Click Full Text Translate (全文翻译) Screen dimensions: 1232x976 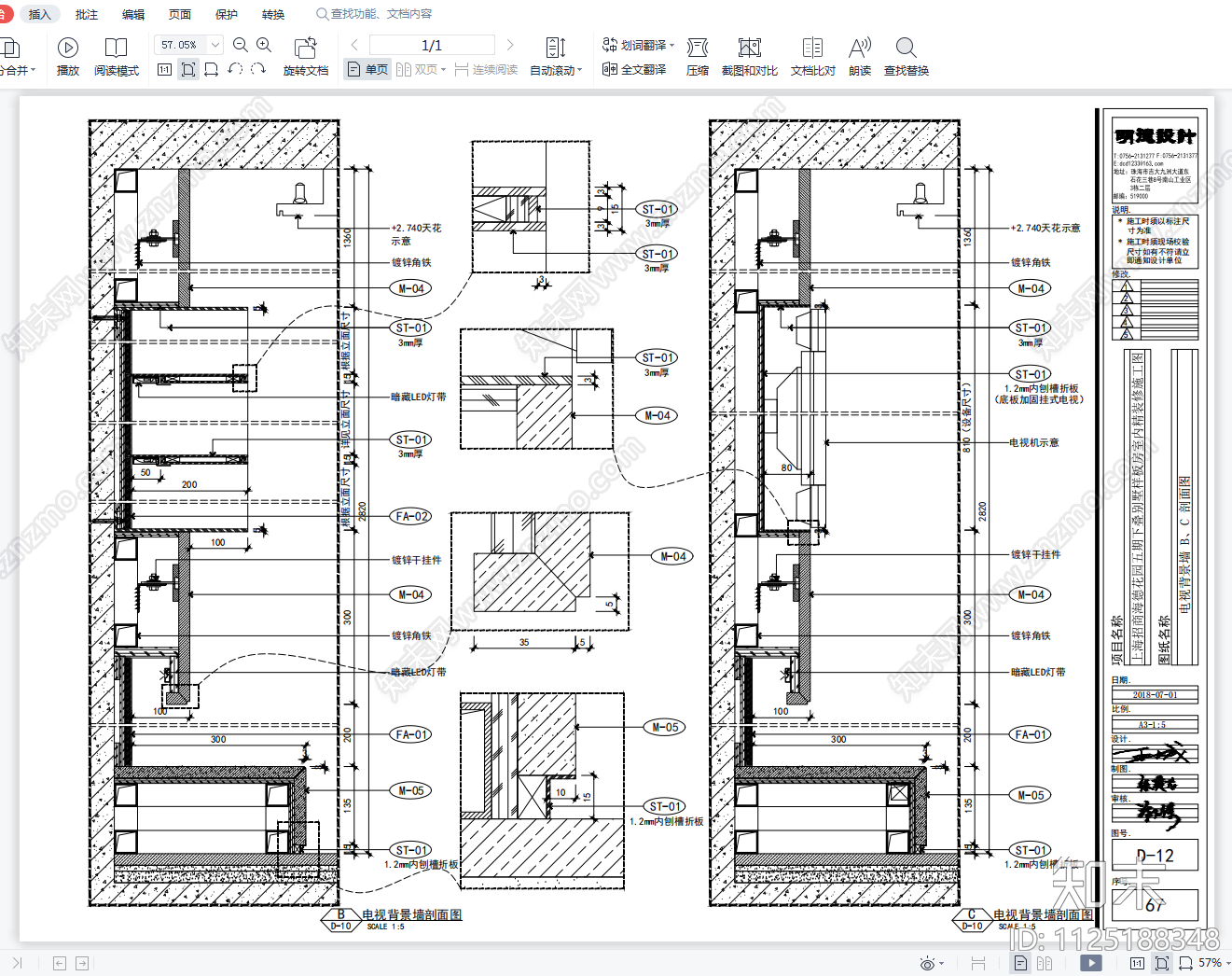click(x=634, y=70)
